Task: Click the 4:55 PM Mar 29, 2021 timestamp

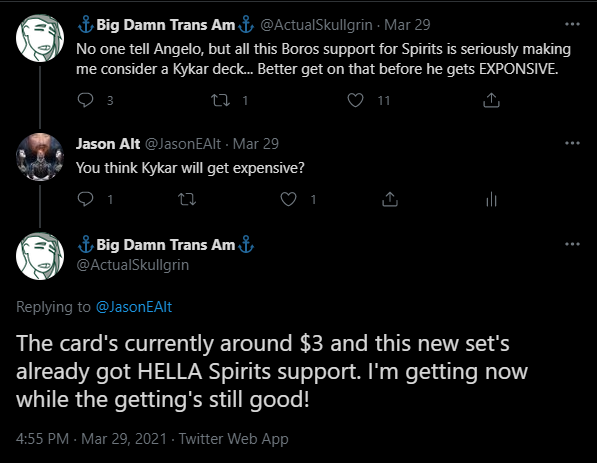Action: [91, 439]
